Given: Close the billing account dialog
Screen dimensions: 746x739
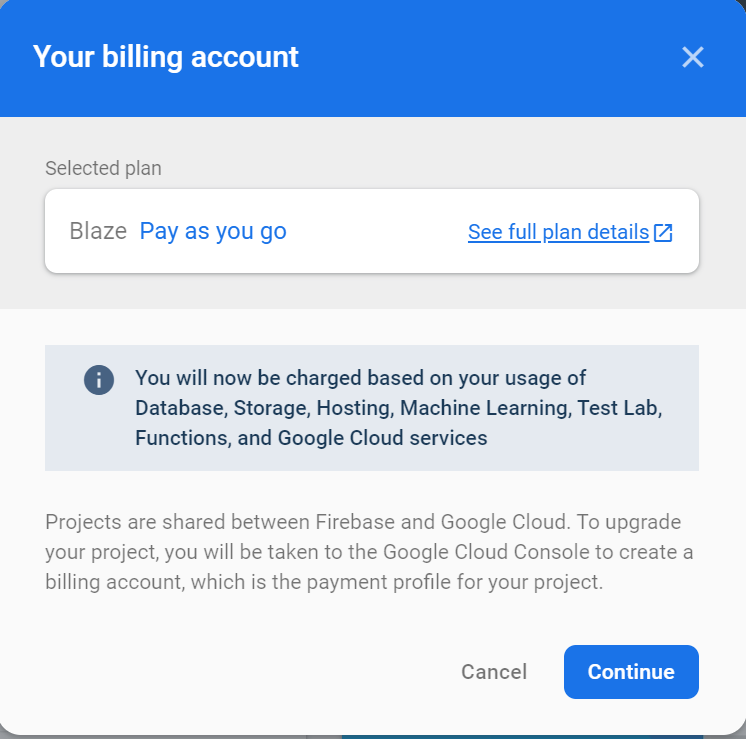Looking at the screenshot, I should 693,57.
